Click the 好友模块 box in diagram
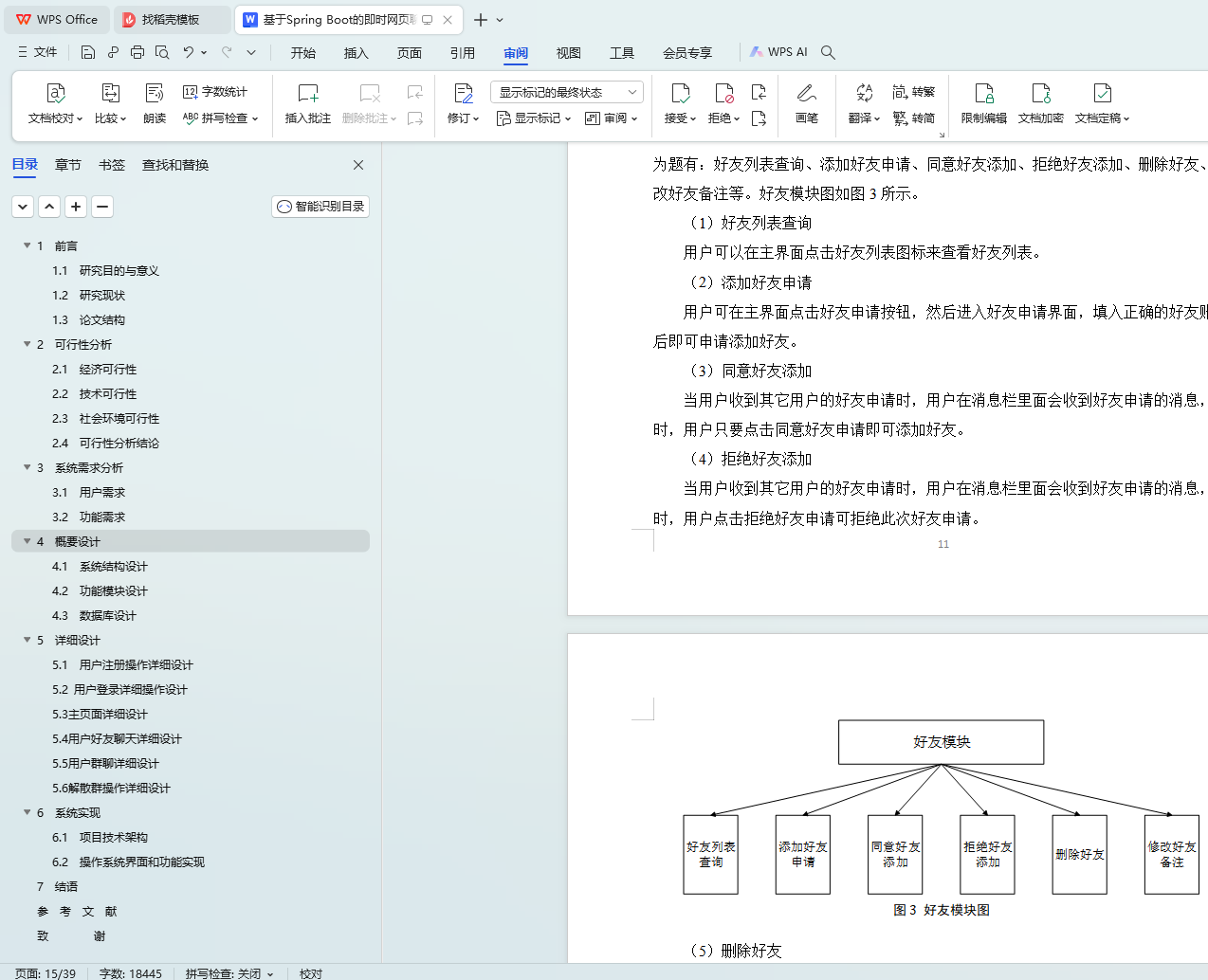This screenshot has width=1208, height=980. click(942, 742)
